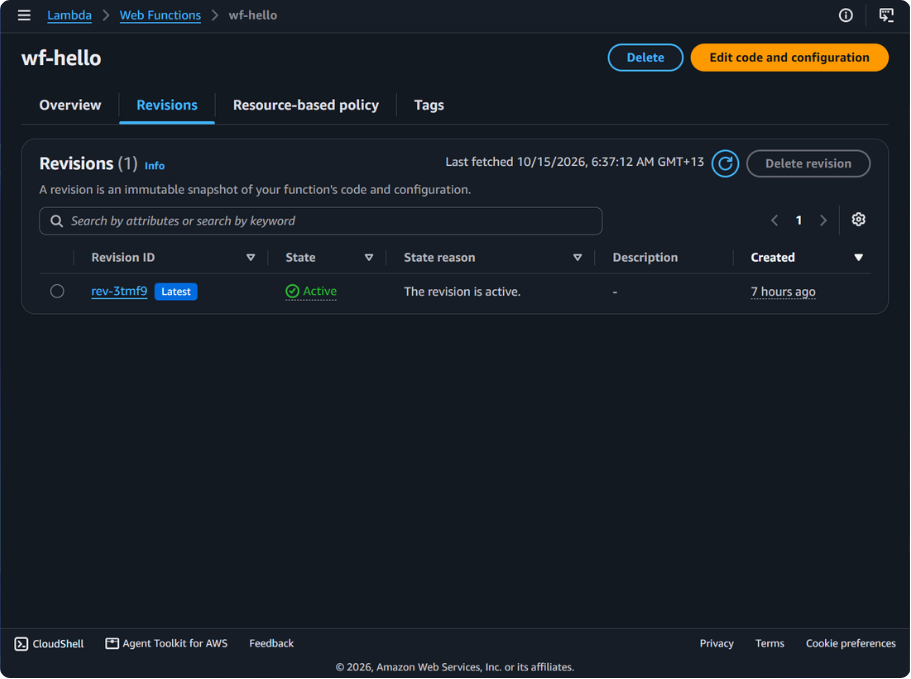Open Cookie preferences
The width and height of the screenshot is (911, 679).
click(x=851, y=643)
